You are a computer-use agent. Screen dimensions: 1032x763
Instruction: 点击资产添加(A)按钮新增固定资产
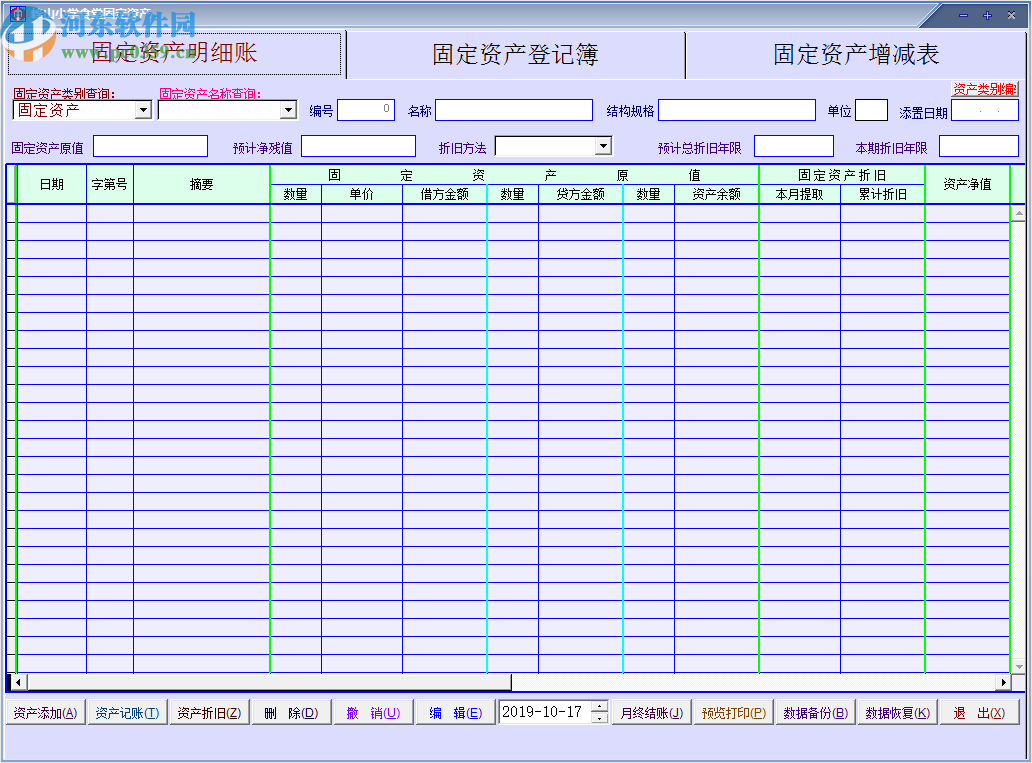44,712
